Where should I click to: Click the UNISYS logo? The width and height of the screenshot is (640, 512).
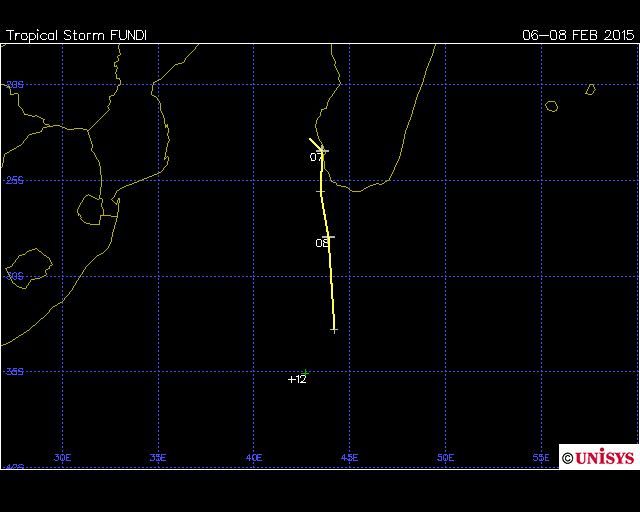(x=598, y=457)
